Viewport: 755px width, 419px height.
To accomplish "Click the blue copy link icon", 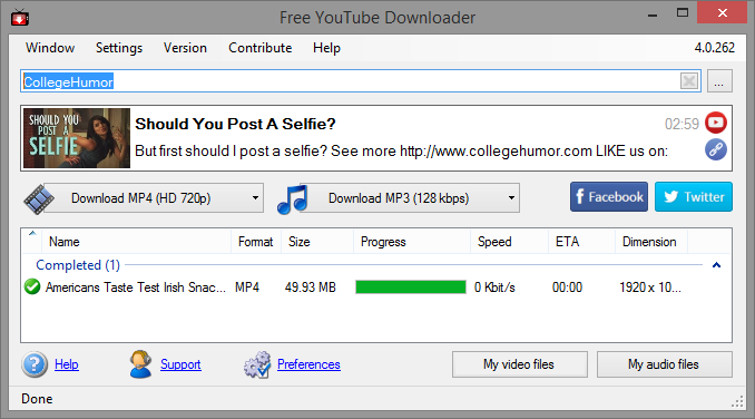I will pyautogui.click(x=716, y=150).
